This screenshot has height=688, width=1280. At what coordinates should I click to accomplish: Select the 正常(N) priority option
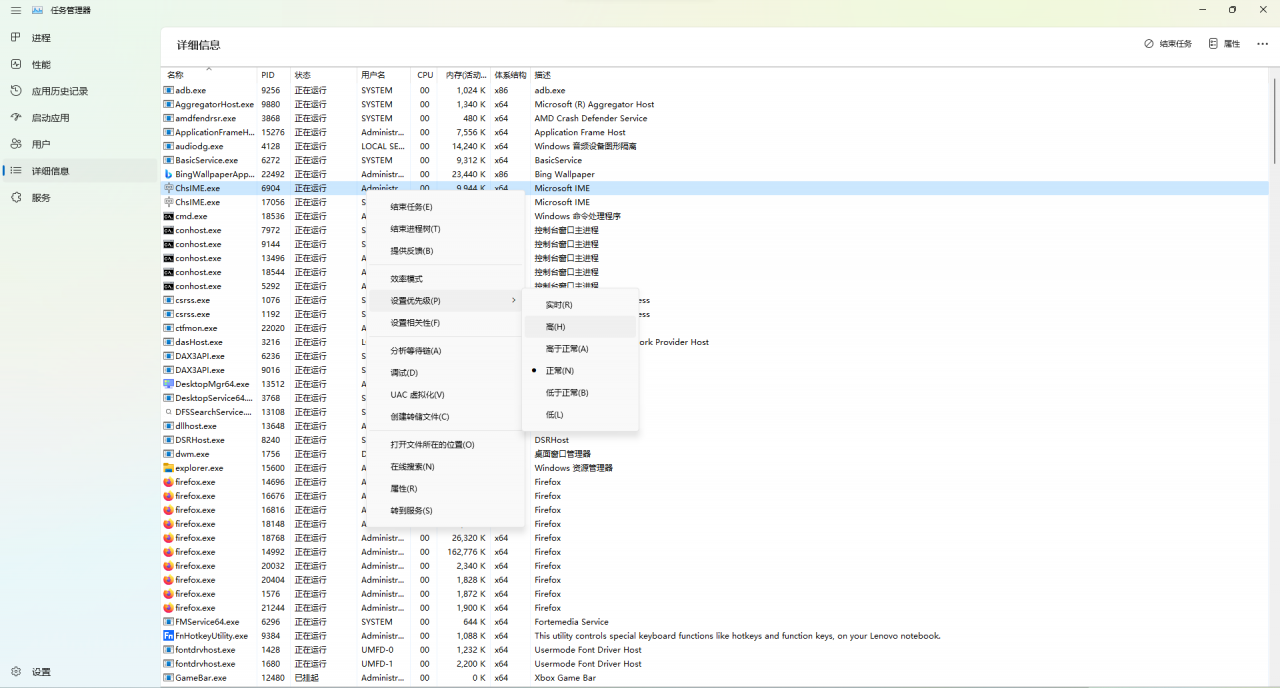[x=580, y=371]
